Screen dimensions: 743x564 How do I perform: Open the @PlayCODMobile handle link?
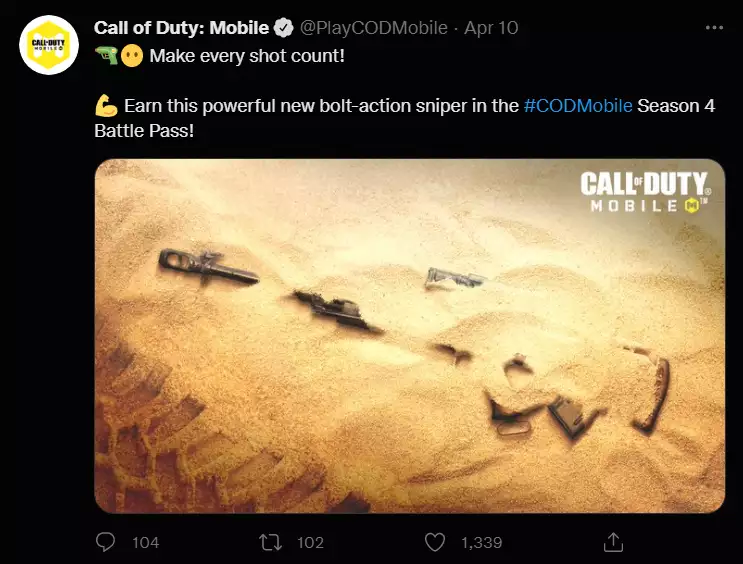[x=373, y=28]
